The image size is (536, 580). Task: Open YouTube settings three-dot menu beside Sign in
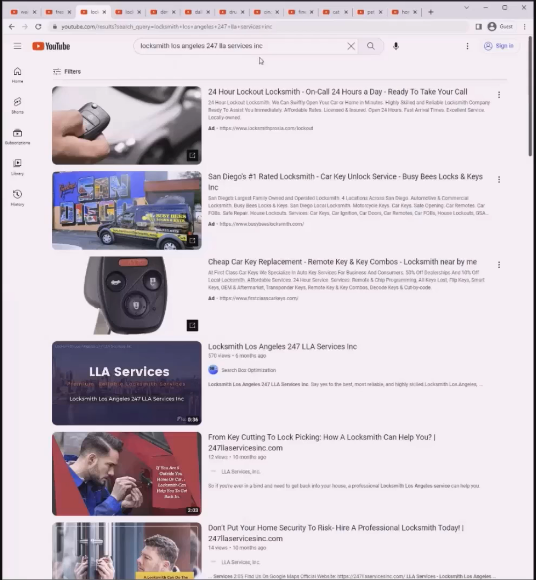click(467, 46)
